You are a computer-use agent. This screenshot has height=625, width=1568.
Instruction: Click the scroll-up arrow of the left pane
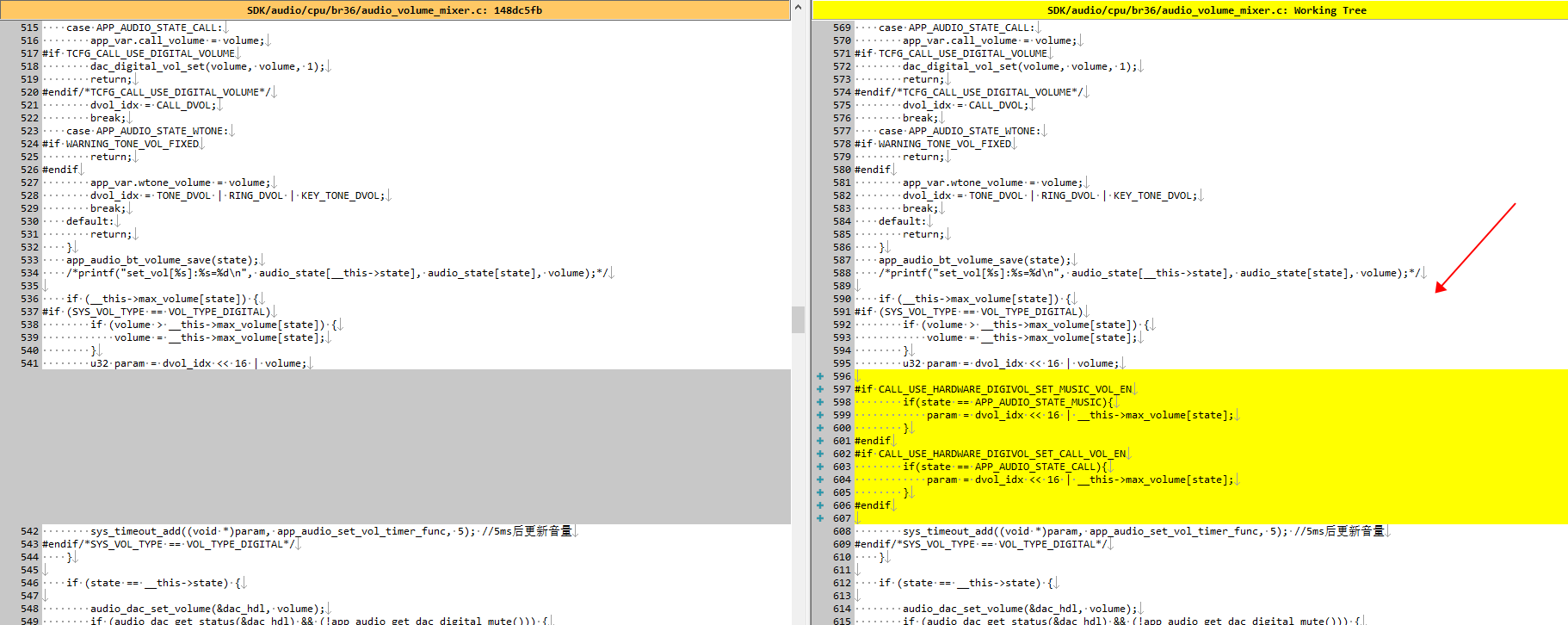coord(799,7)
